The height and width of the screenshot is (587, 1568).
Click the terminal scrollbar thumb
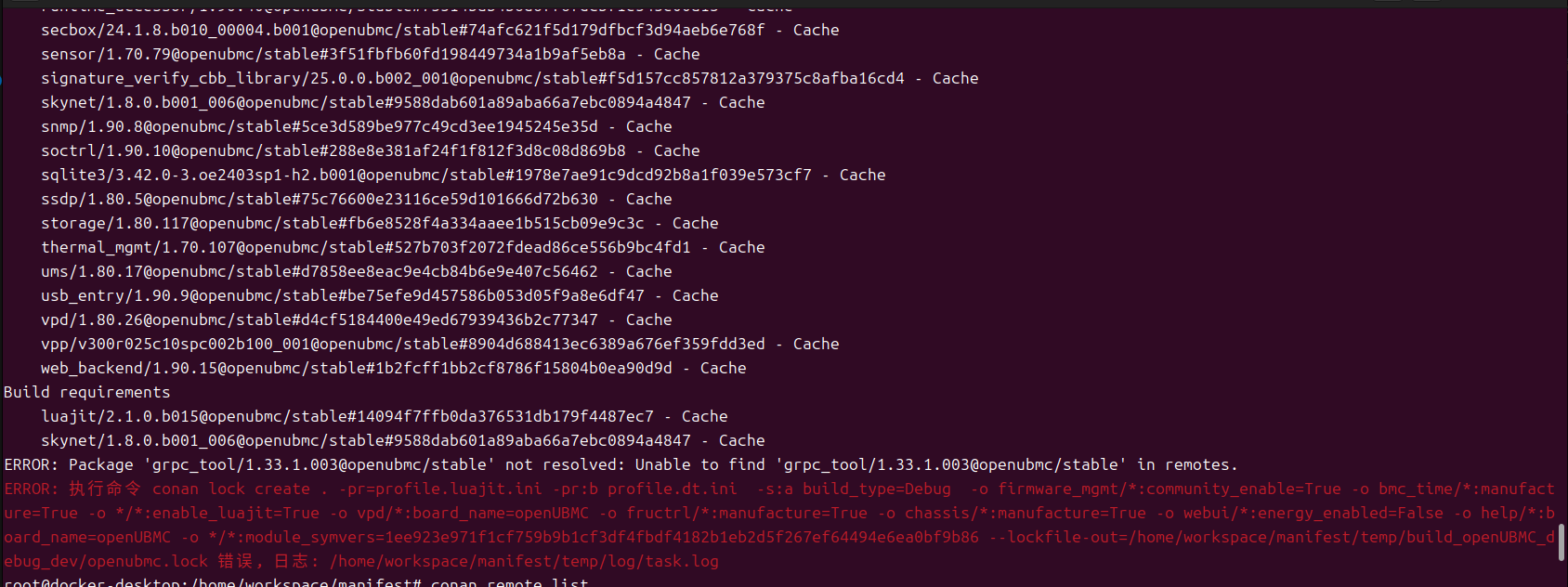coord(1561,542)
